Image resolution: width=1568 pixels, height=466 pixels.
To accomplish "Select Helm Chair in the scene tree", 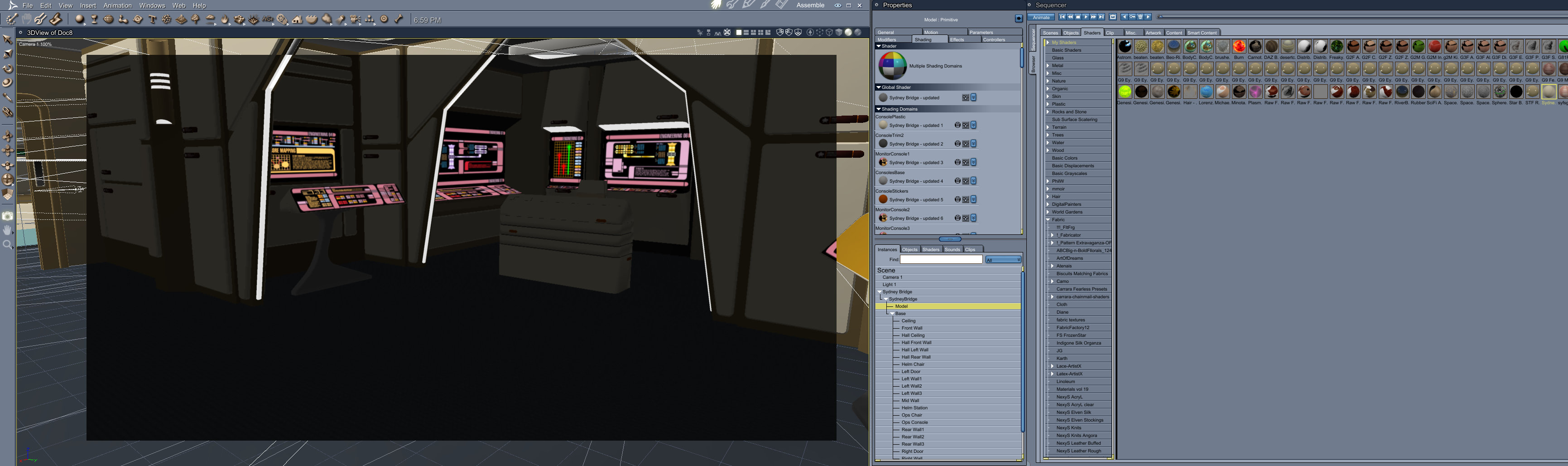I will [913, 364].
